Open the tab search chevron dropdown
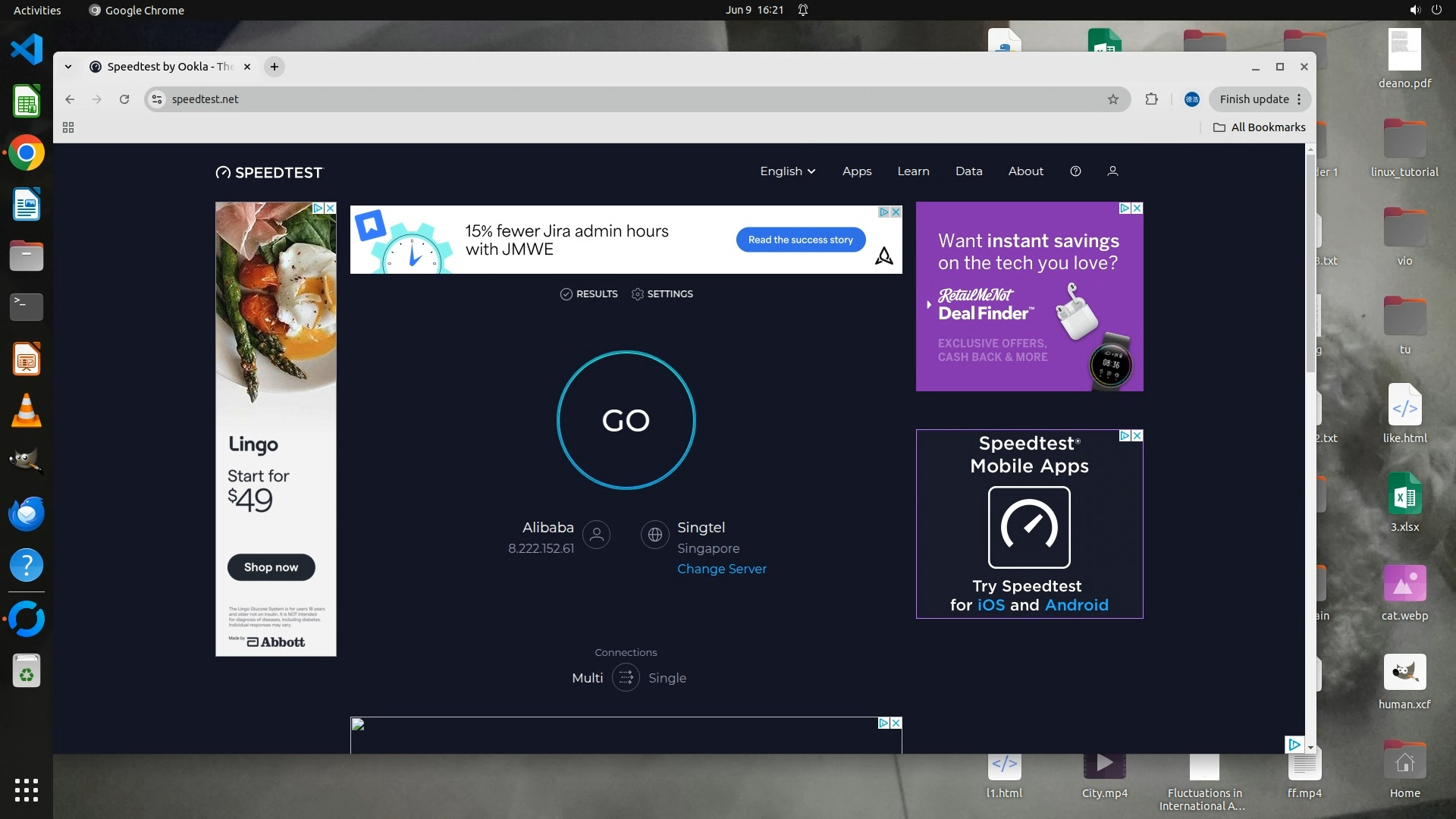The image size is (1456, 819). [x=68, y=67]
